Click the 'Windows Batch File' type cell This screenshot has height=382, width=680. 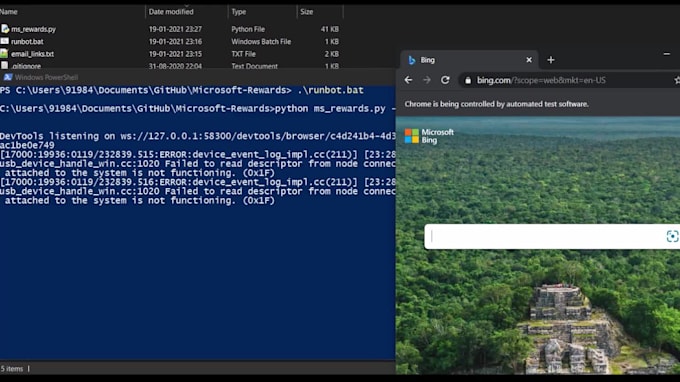point(261,42)
